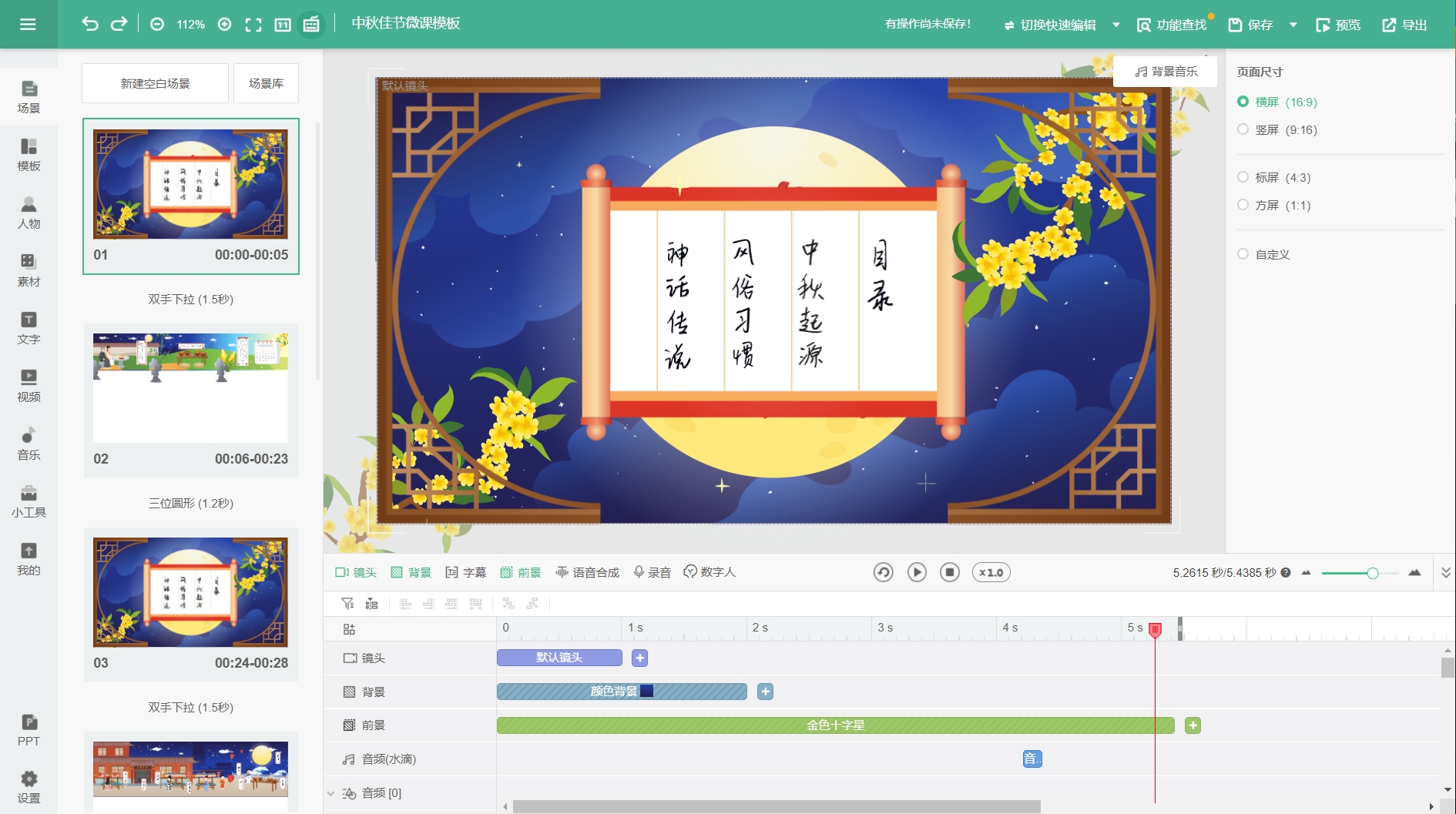The image size is (1456, 814).
Task: Open the 场景库 scene library
Action: tap(266, 83)
